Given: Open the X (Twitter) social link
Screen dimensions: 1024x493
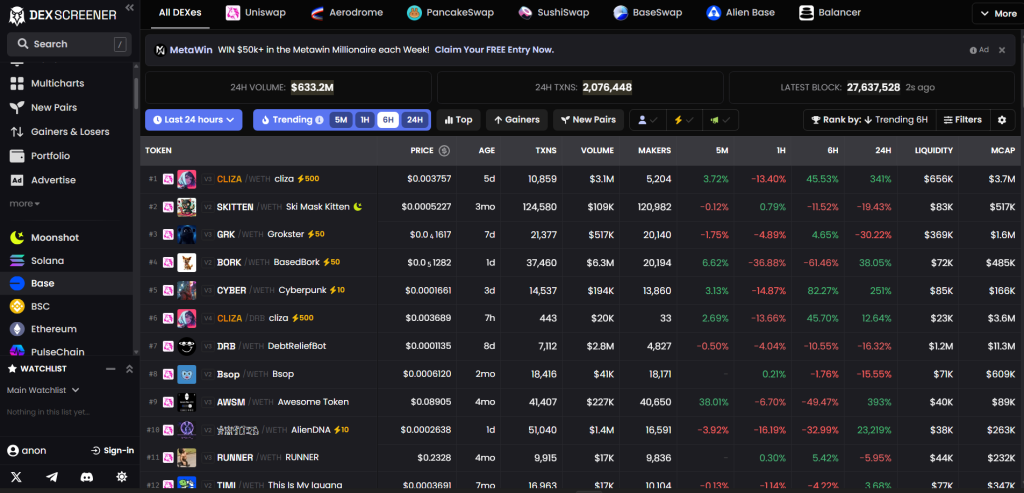Looking at the screenshot, I should click(16, 477).
